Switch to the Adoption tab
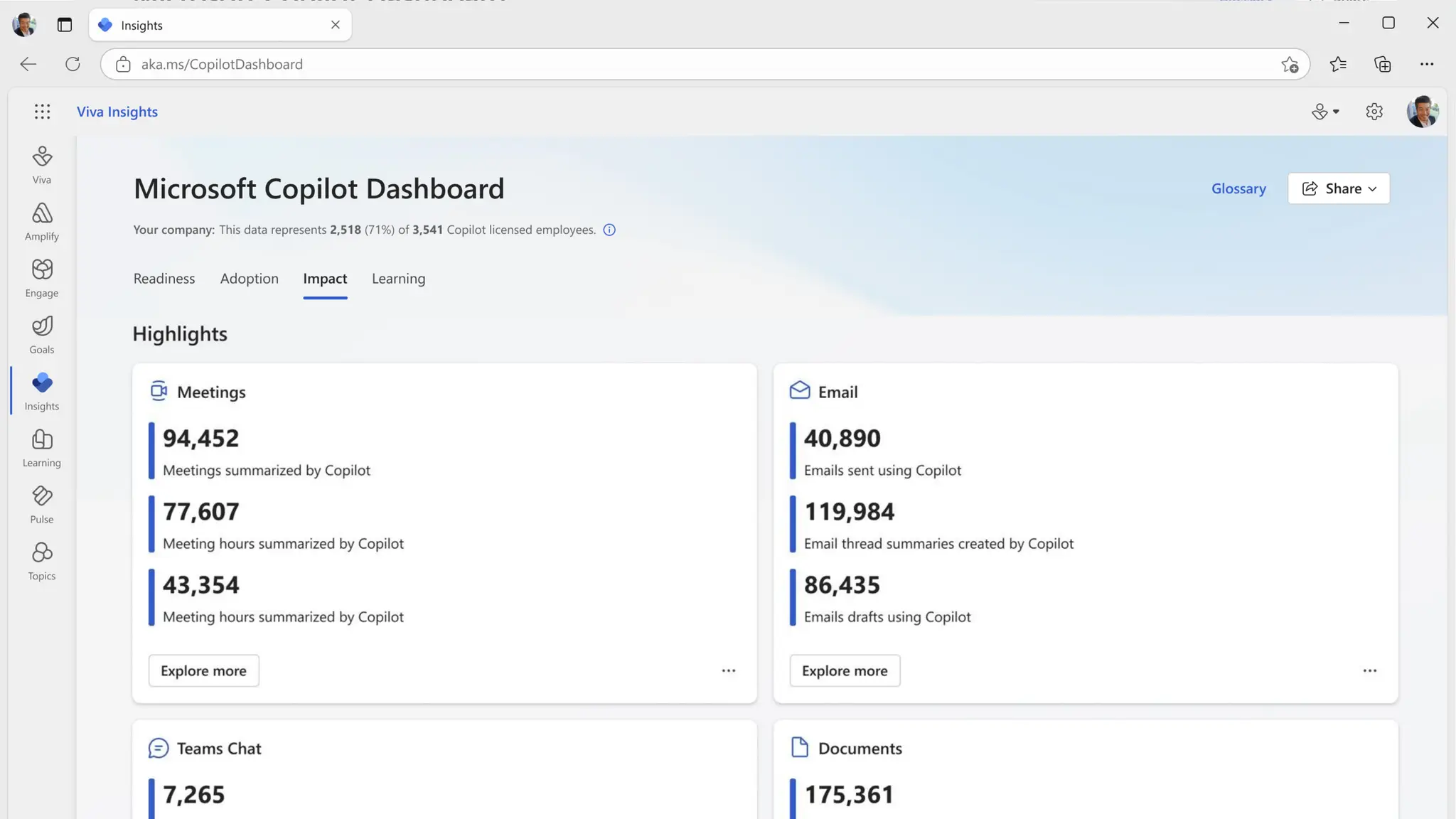The image size is (1456, 819). click(x=250, y=279)
